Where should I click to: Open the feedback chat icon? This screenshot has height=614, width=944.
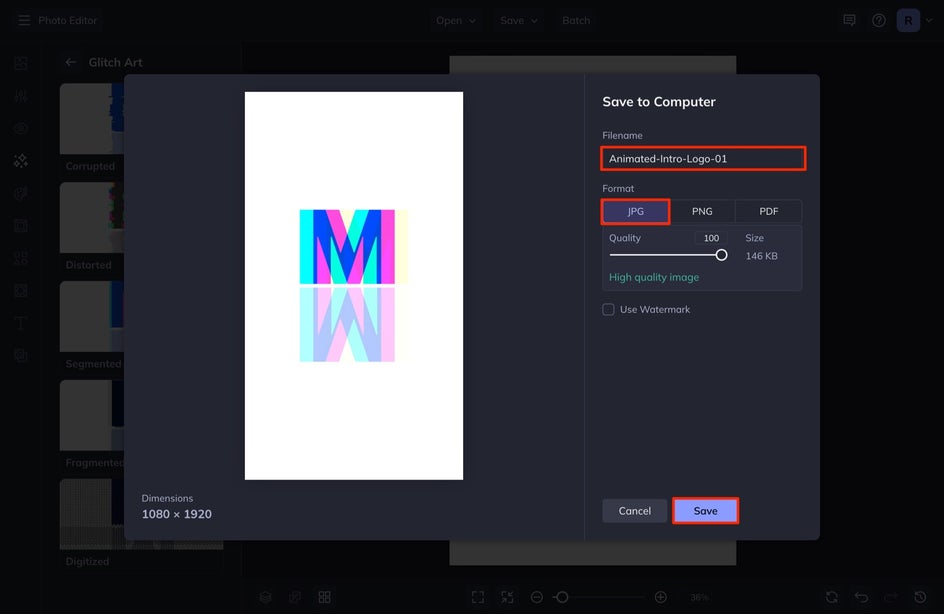pyautogui.click(x=849, y=20)
